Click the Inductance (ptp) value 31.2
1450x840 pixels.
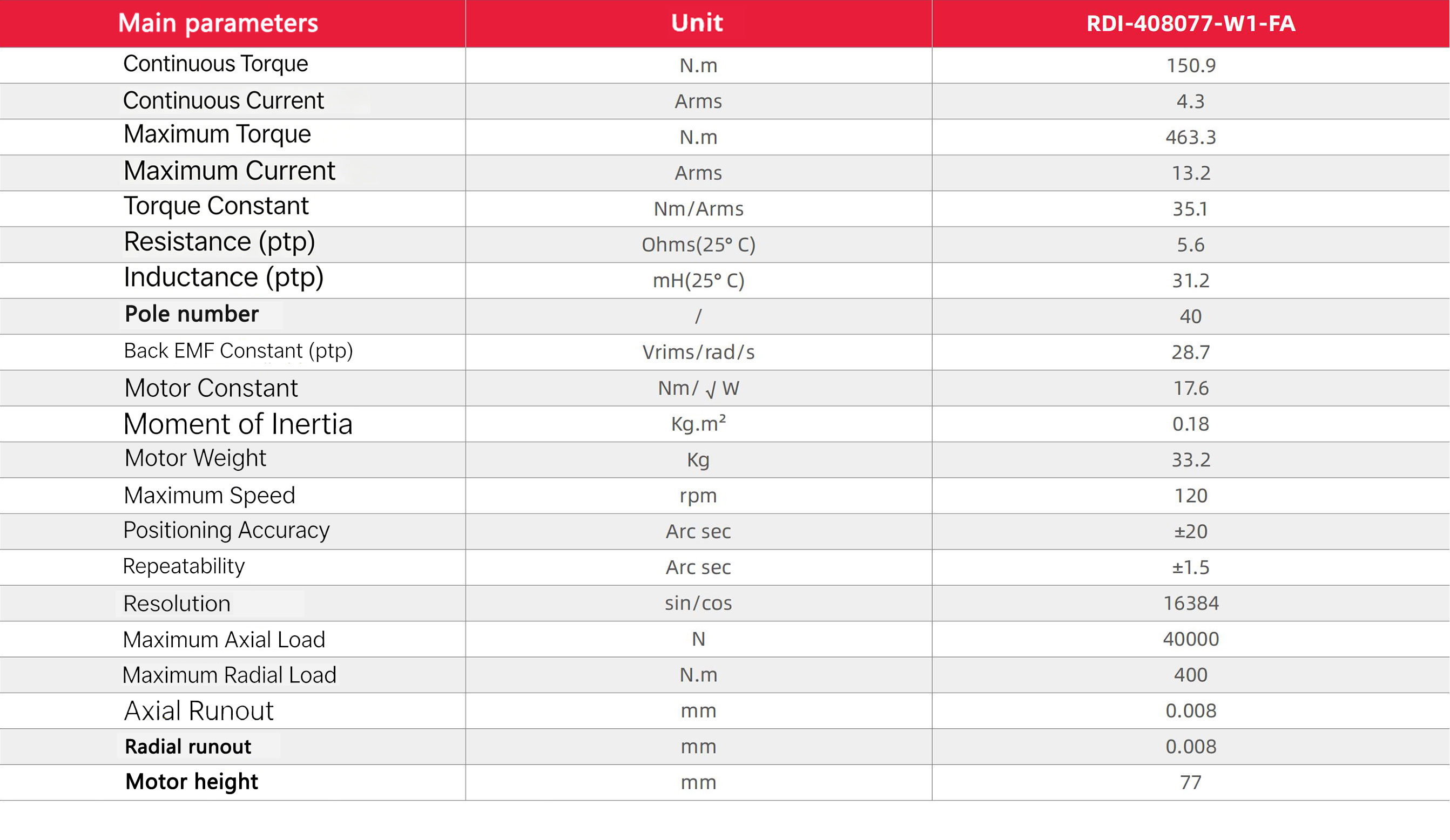(1190, 281)
